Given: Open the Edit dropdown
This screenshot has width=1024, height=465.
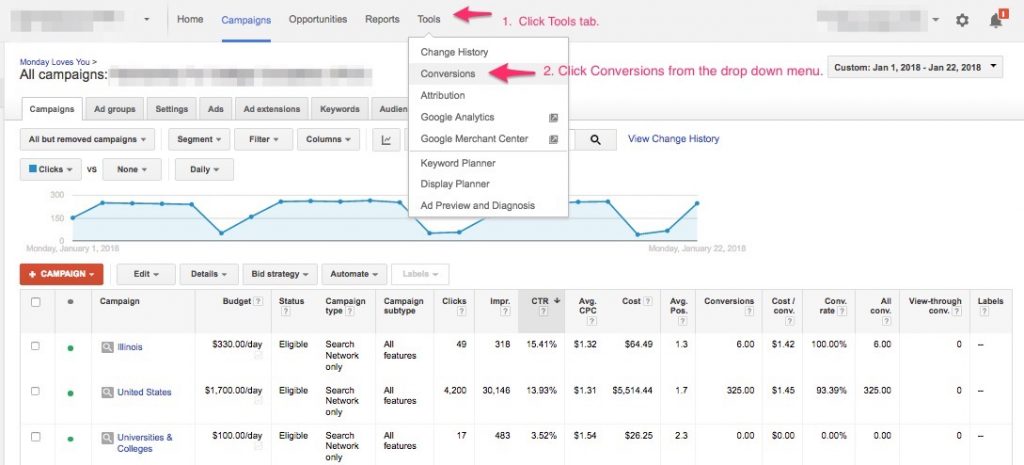Looking at the screenshot, I should 146,274.
